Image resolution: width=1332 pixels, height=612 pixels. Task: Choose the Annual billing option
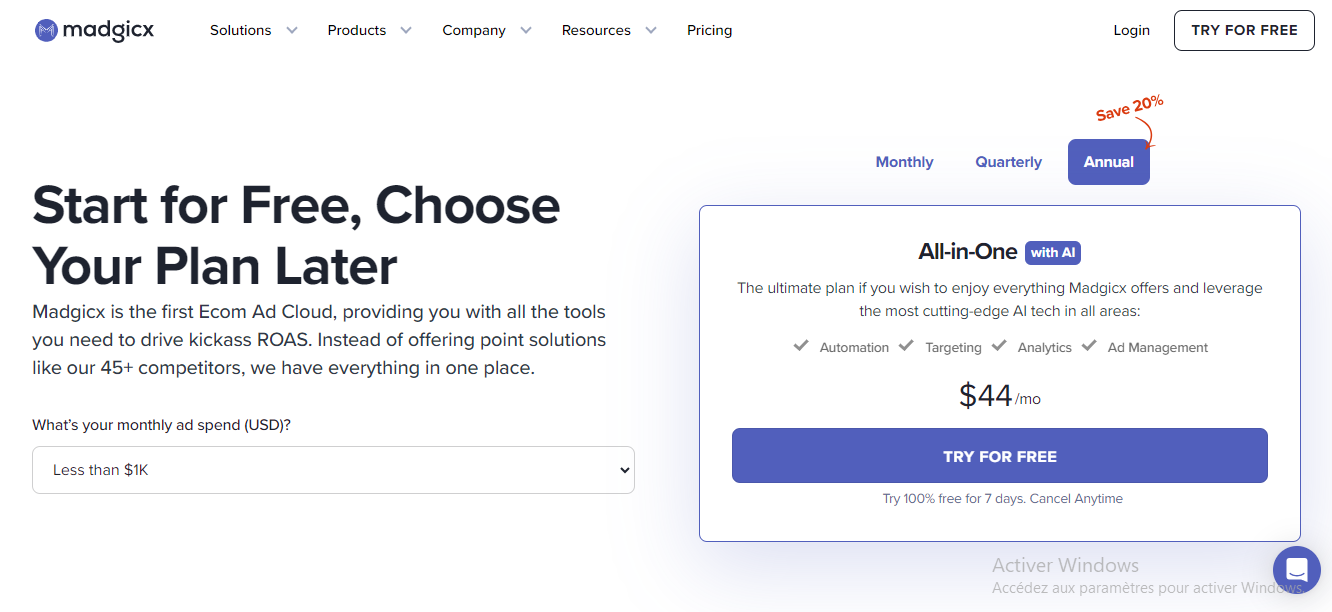(1108, 162)
